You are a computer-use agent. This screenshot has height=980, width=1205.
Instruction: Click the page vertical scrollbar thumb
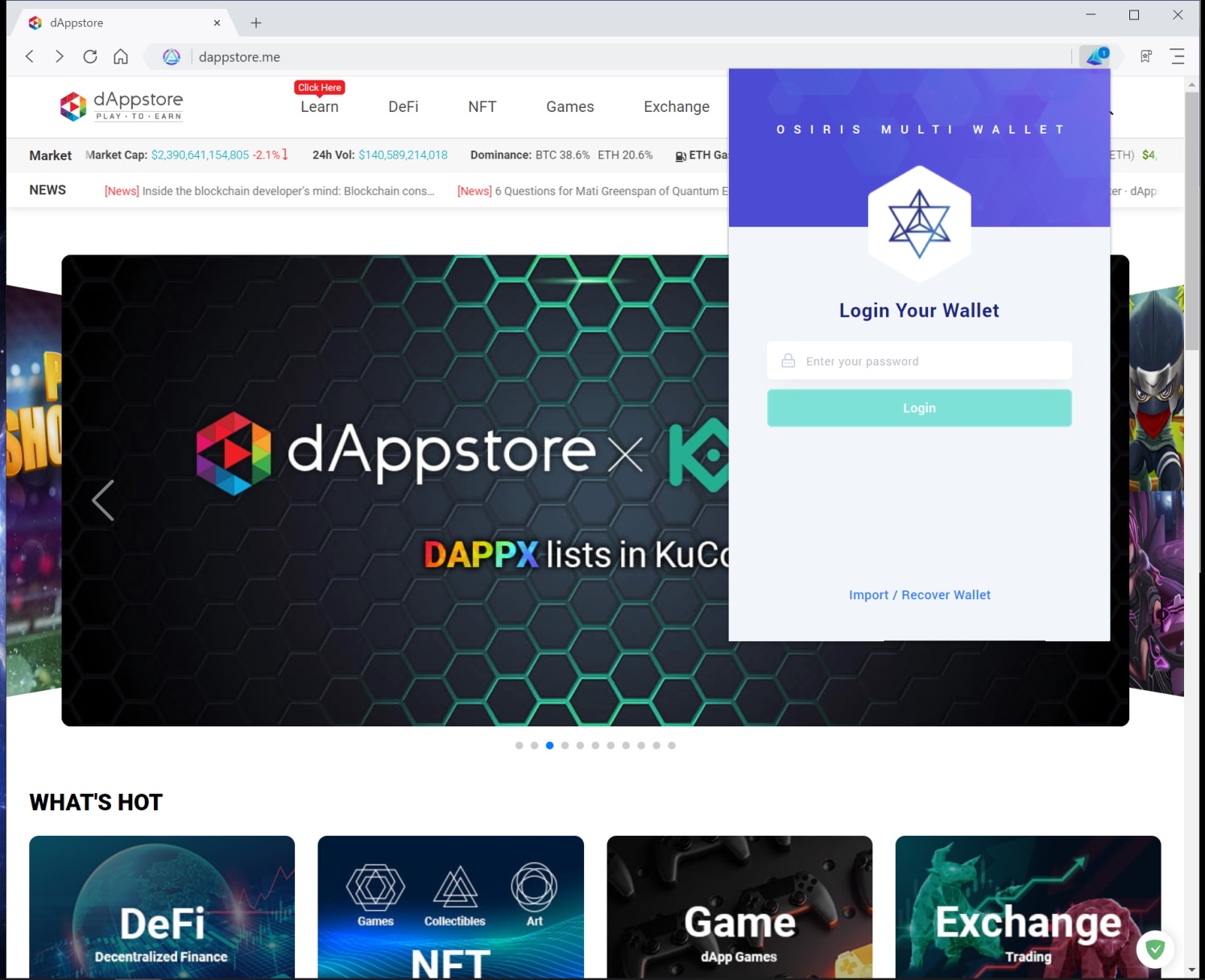click(1191, 221)
